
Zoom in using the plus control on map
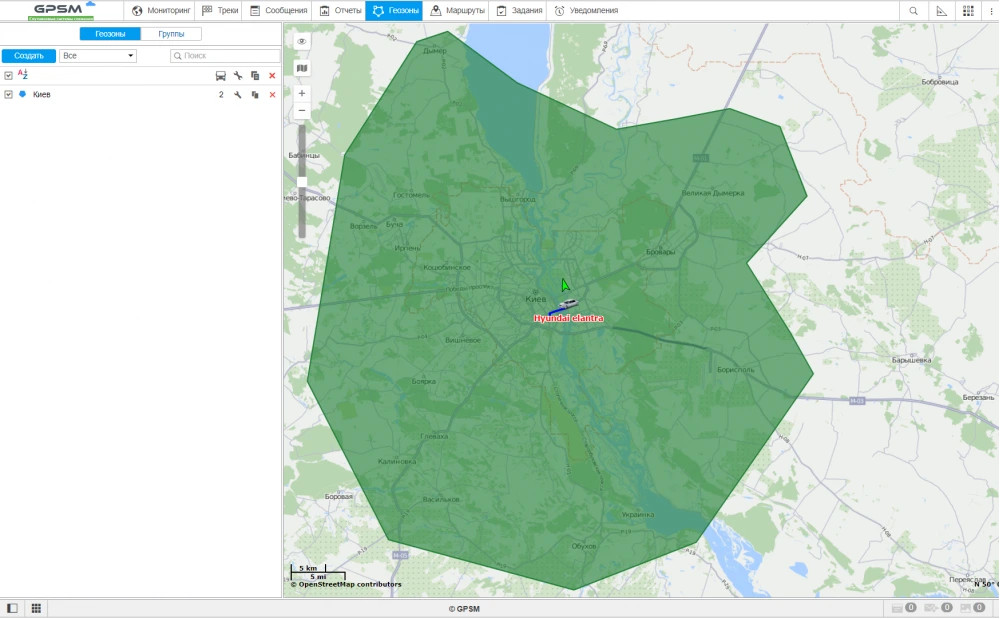(300, 92)
